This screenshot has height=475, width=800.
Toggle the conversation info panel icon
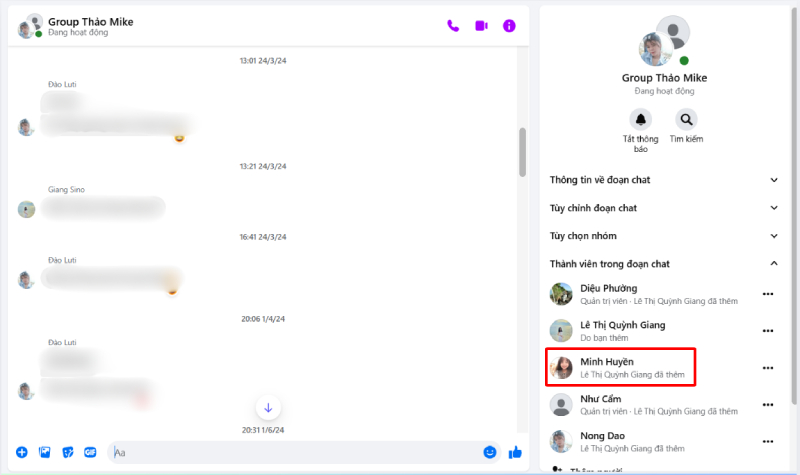[x=509, y=26]
